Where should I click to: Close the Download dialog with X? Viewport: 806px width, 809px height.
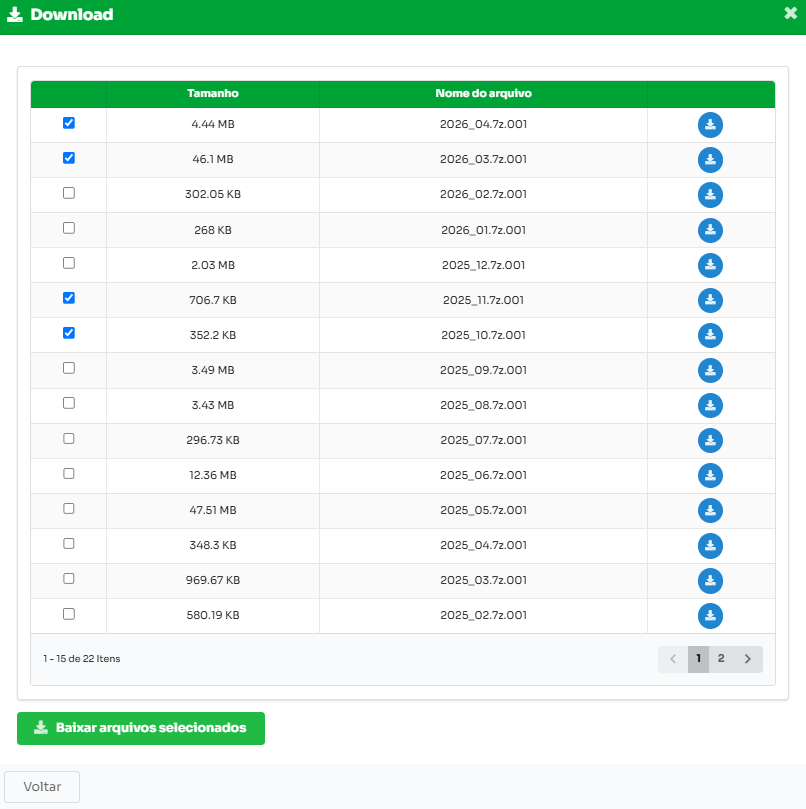790,13
